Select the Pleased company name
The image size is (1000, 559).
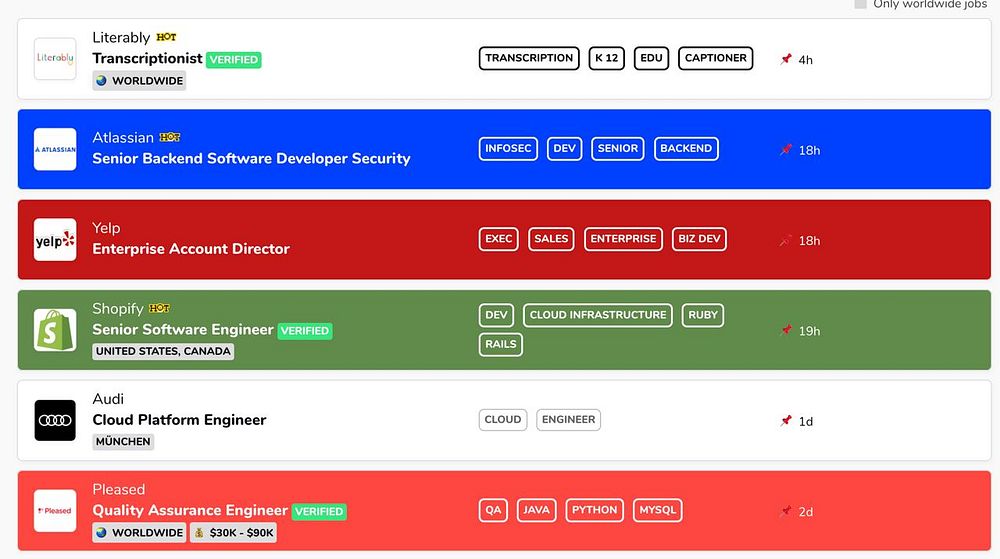119,490
